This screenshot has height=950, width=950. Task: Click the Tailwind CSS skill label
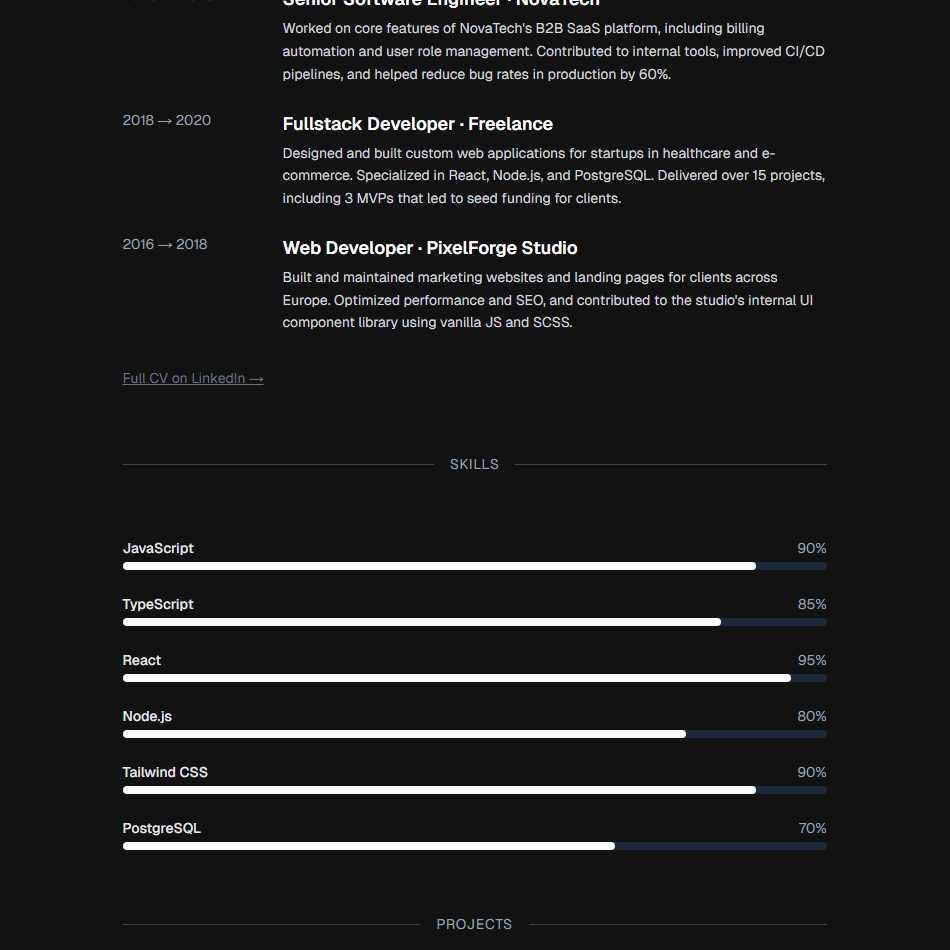165,772
